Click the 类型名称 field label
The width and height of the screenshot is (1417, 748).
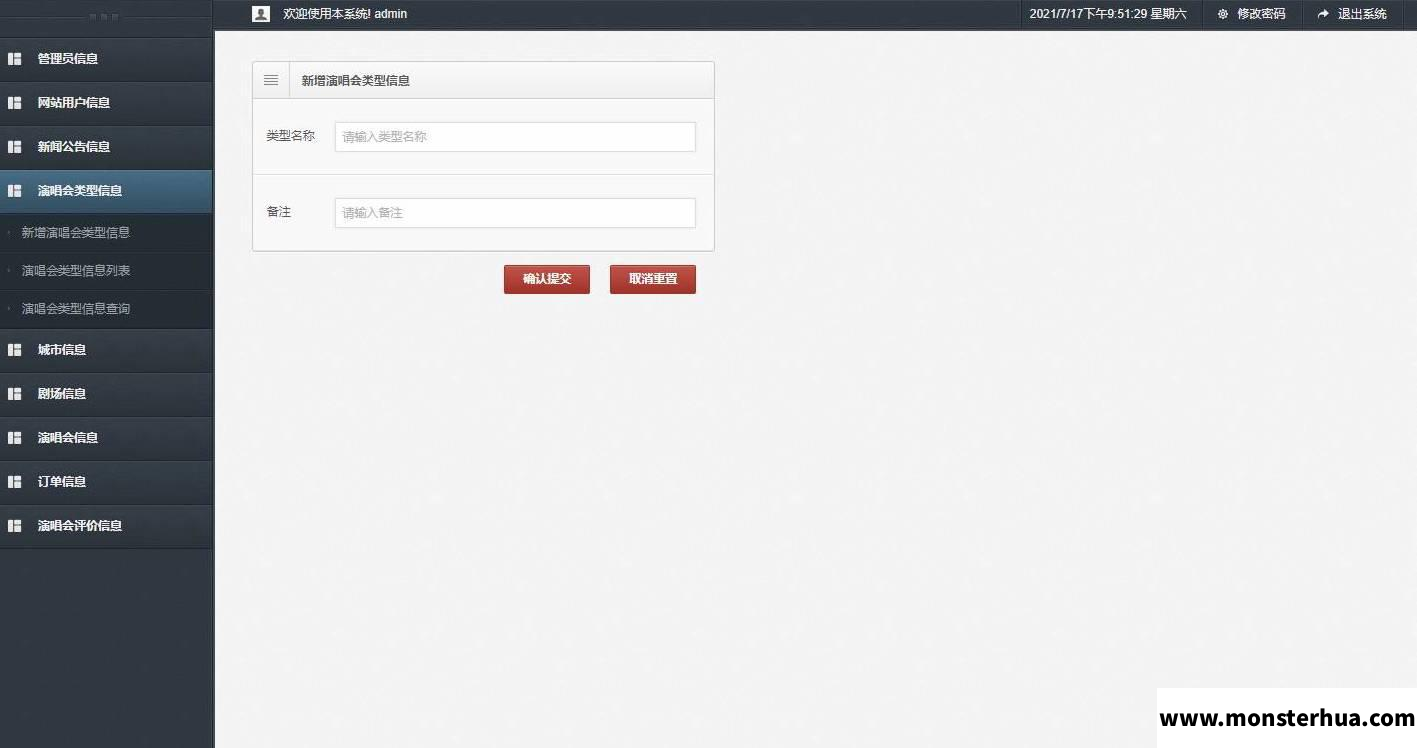(x=290, y=136)
